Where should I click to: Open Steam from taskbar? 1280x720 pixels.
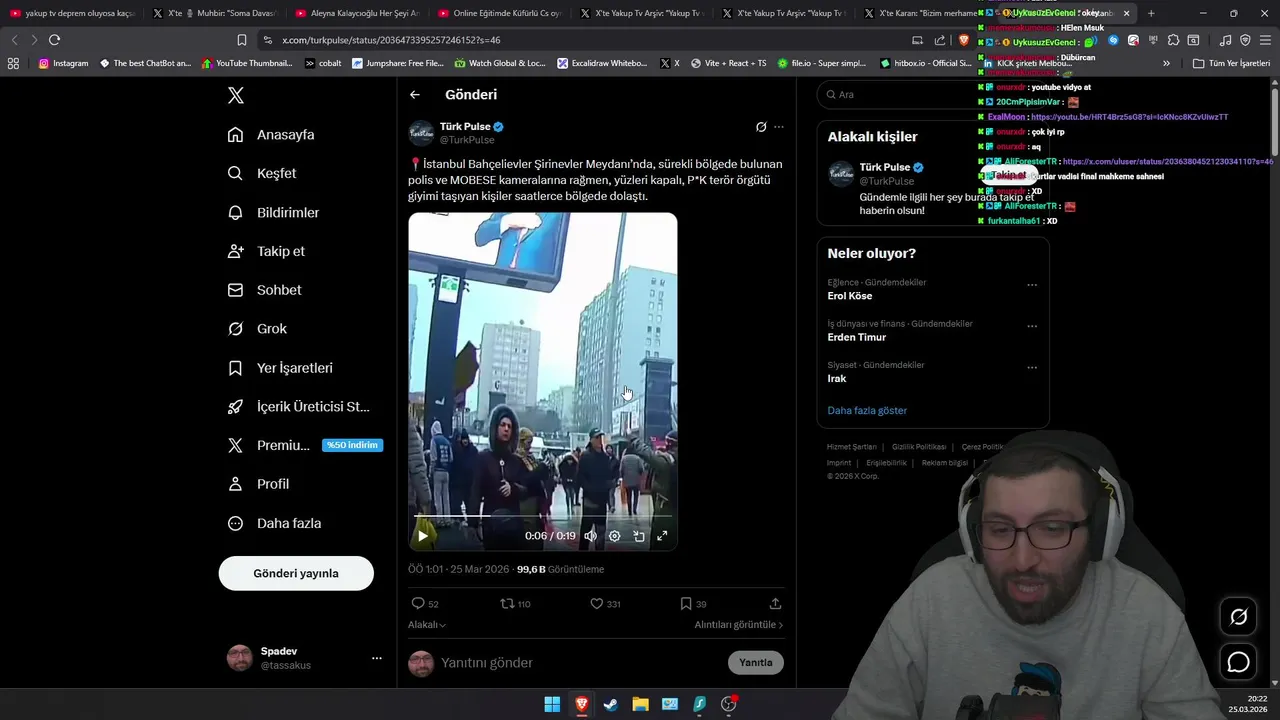pos(611,704)
